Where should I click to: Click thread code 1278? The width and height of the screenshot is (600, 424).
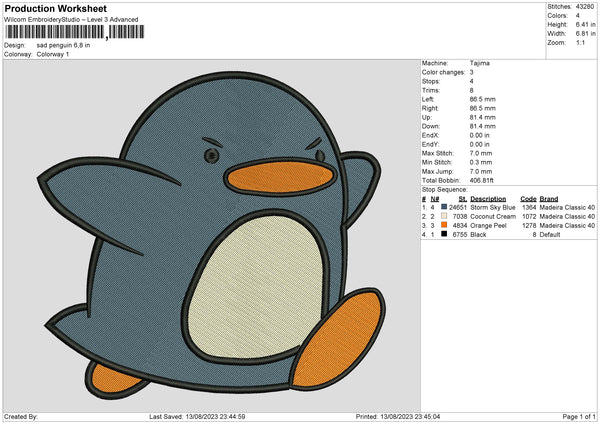click(529, 225)
